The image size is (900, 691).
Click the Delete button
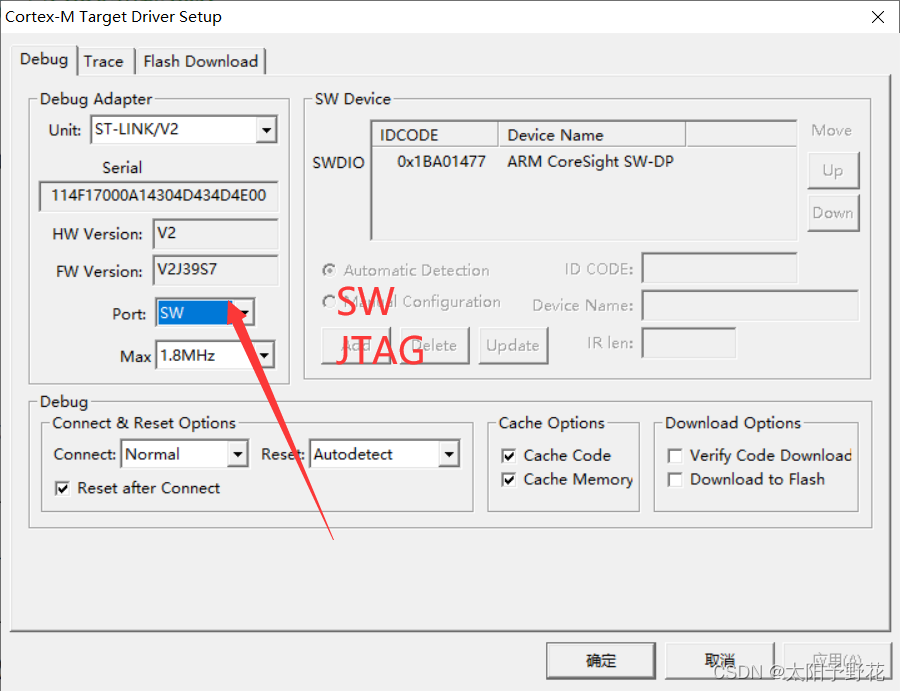point(435,346)
